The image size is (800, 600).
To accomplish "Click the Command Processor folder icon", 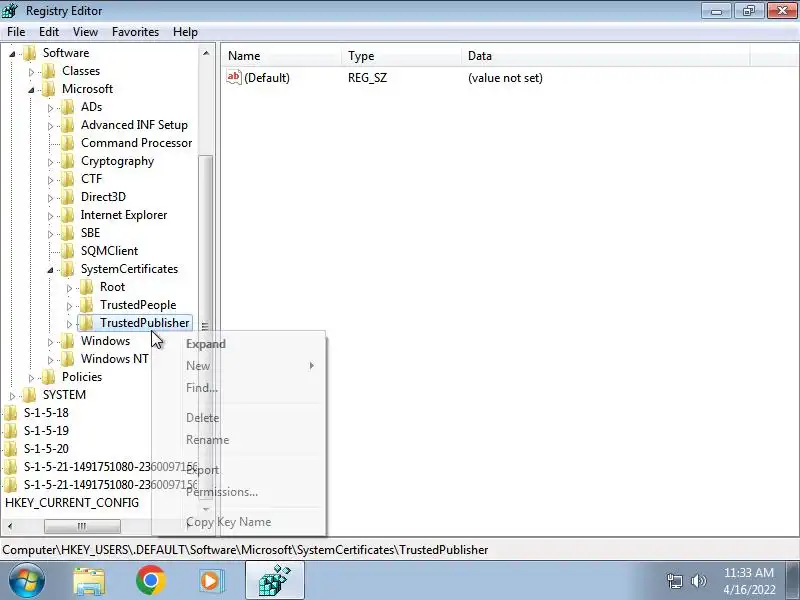I will (x=68, y=143).
